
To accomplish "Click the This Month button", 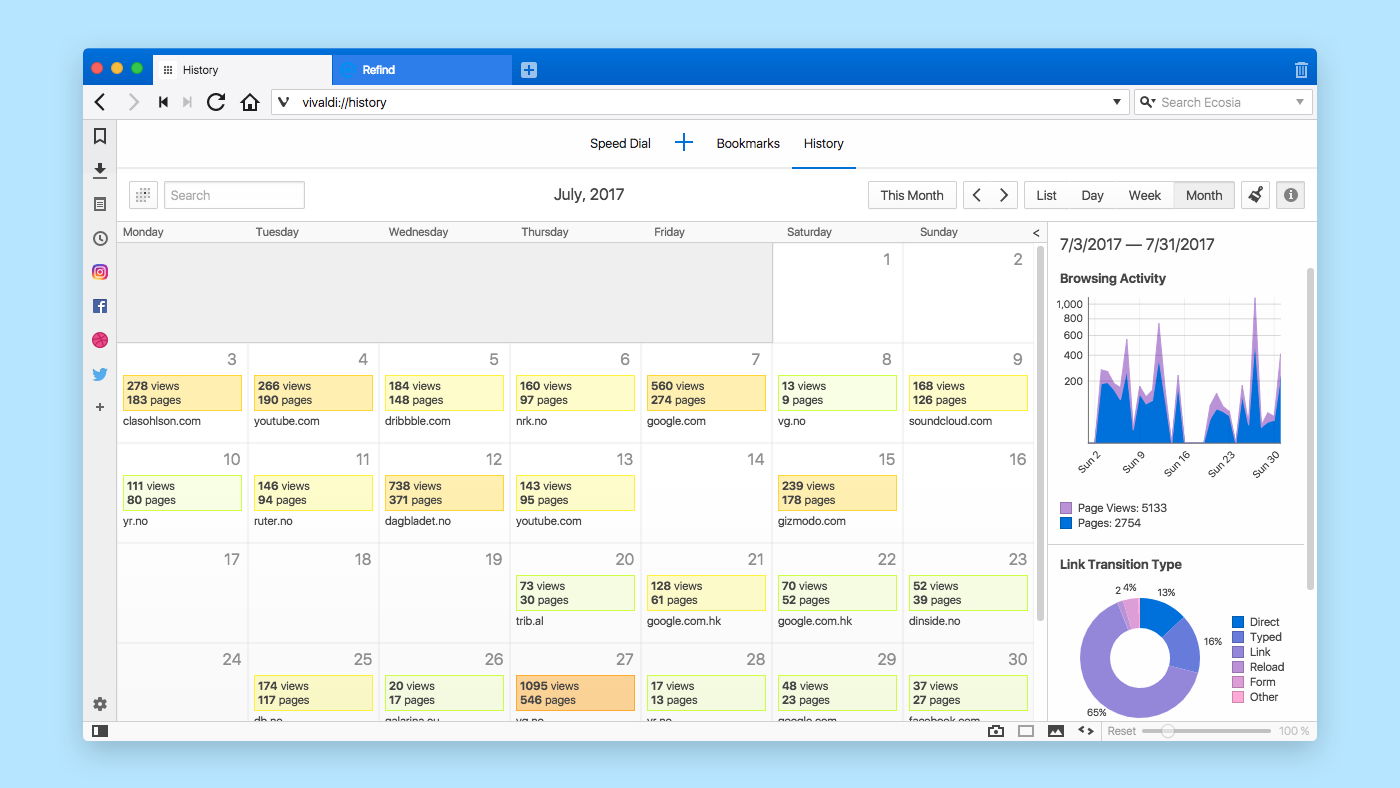I will coord(912,195).
